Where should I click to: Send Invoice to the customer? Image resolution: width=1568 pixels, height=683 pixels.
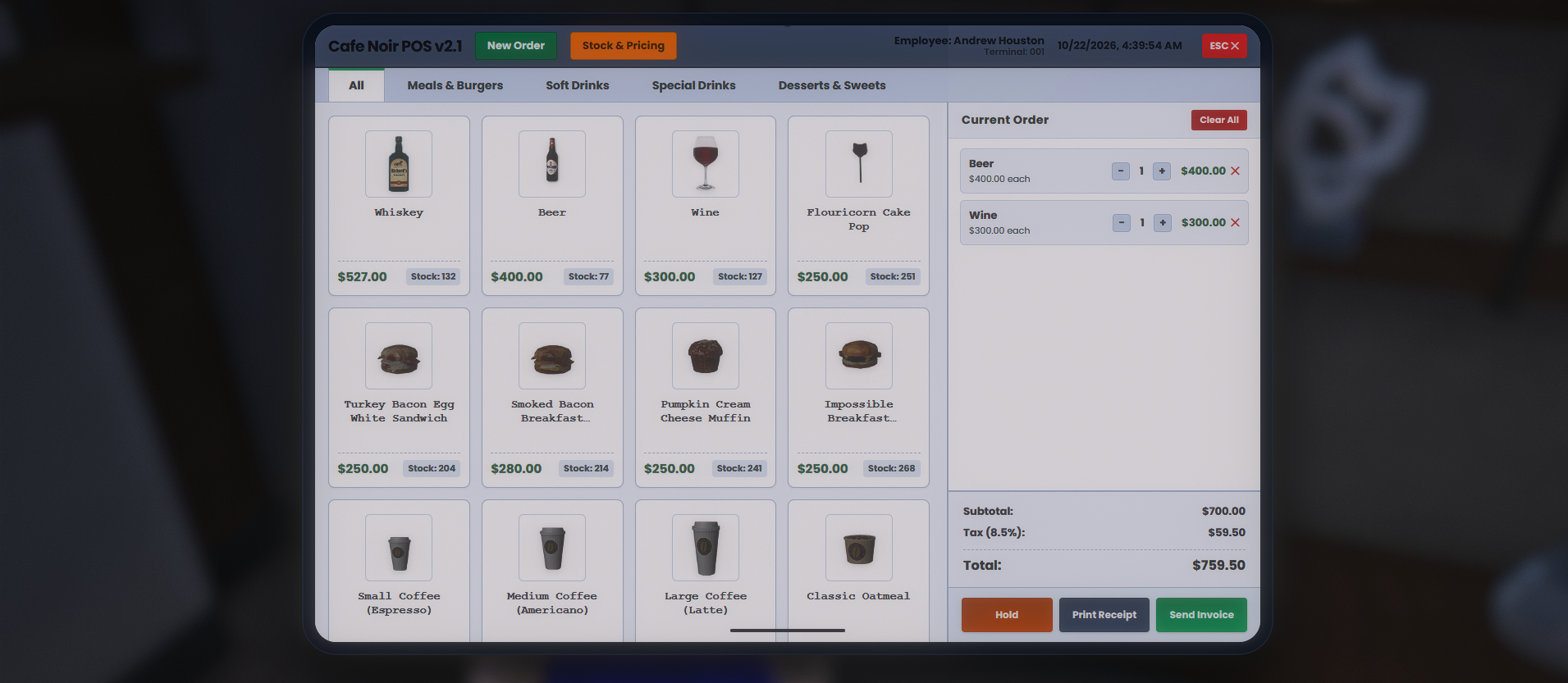point(1201,615)
